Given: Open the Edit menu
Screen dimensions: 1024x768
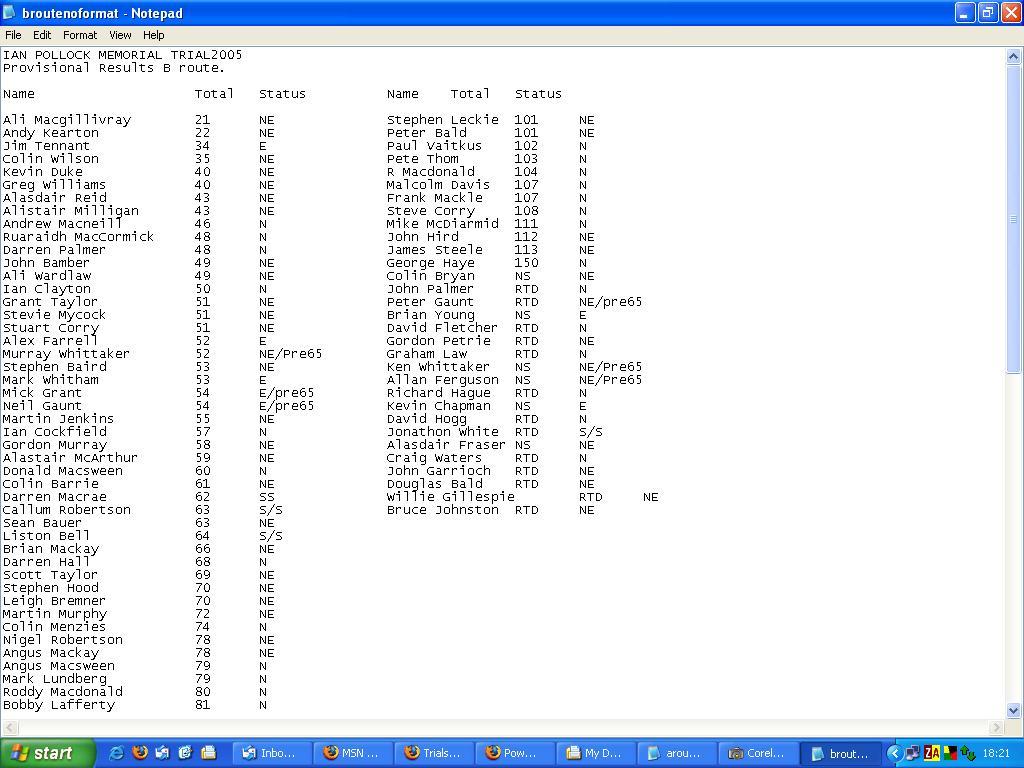Looking at the screenshot, I should [42, 35].
